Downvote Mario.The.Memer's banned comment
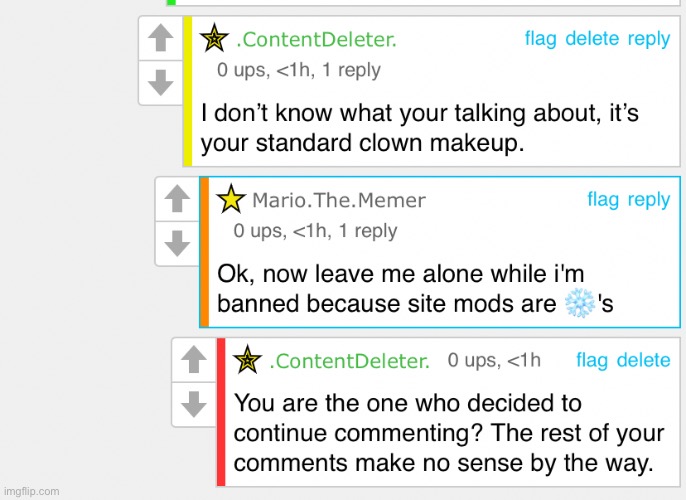686x500 pixels. click(176, 241)
